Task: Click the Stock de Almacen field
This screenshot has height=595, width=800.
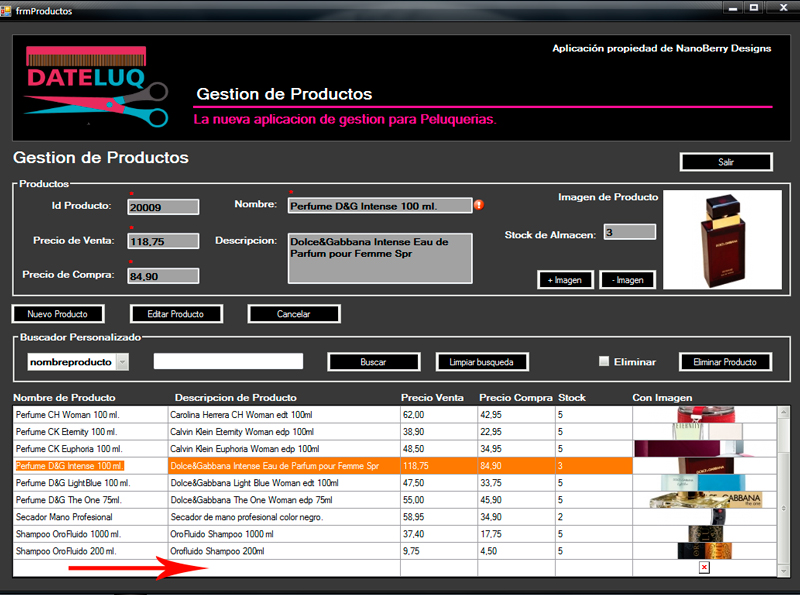Action: [x=630, y=232]
